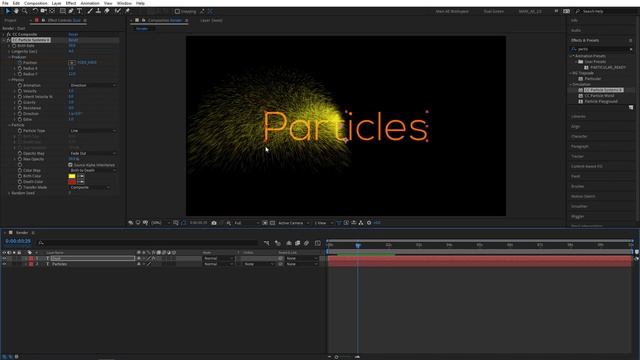Open the Paragraph panel

pos(580,146)
